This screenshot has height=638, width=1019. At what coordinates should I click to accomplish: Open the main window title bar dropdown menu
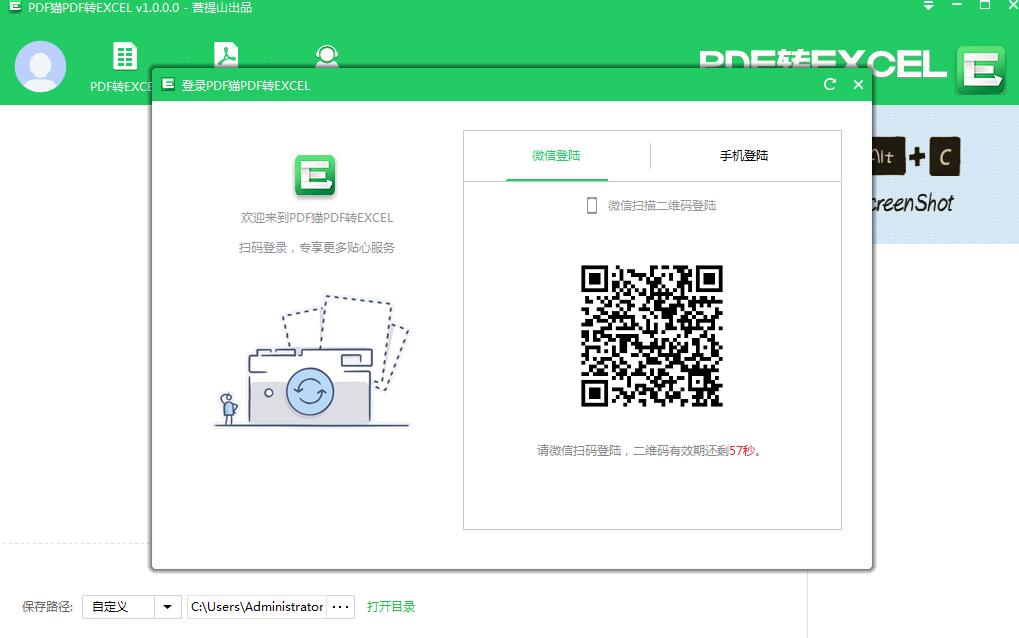tap(929, 6)
